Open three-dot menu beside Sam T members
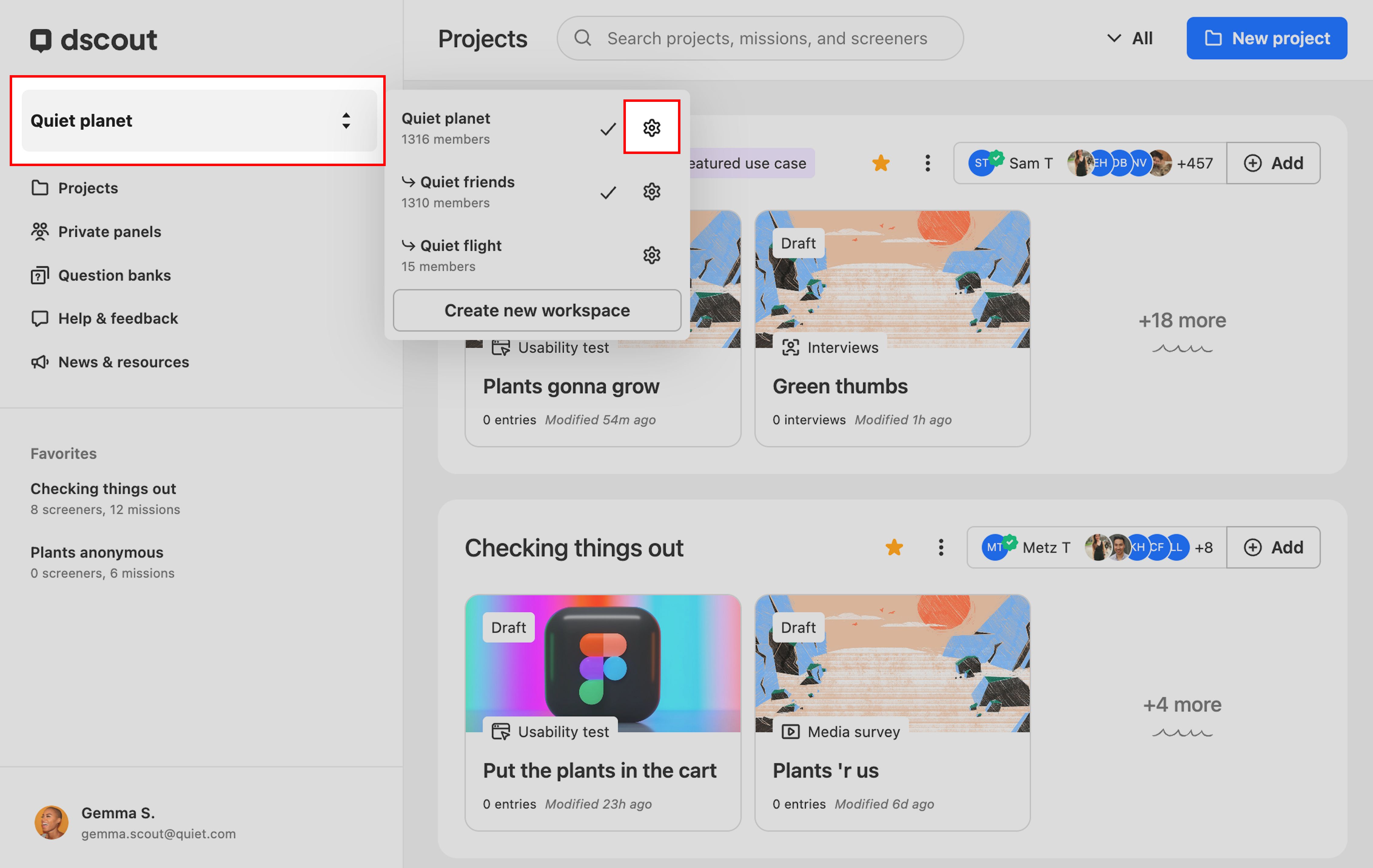 pyautogui.click(x=927, y=163)
